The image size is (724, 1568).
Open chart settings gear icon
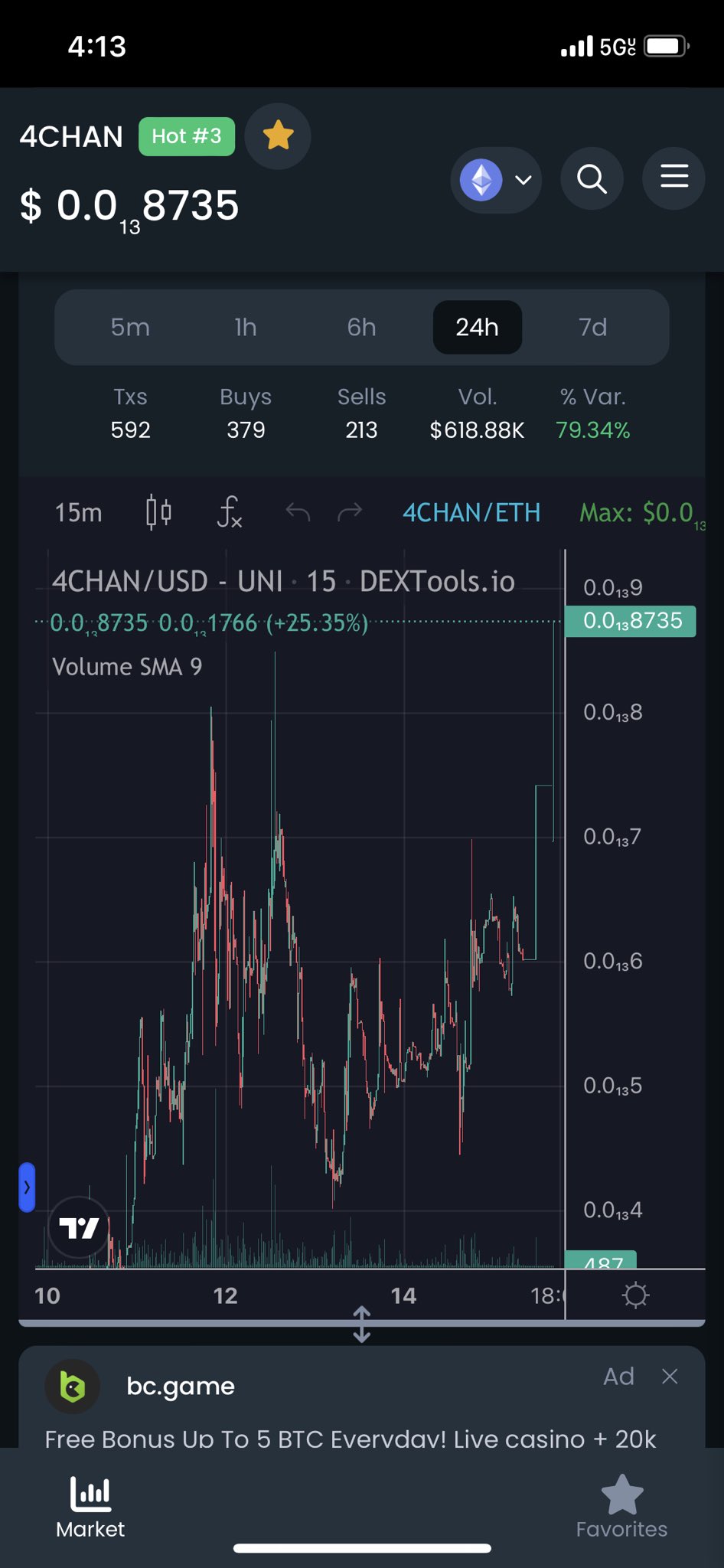635,1295
